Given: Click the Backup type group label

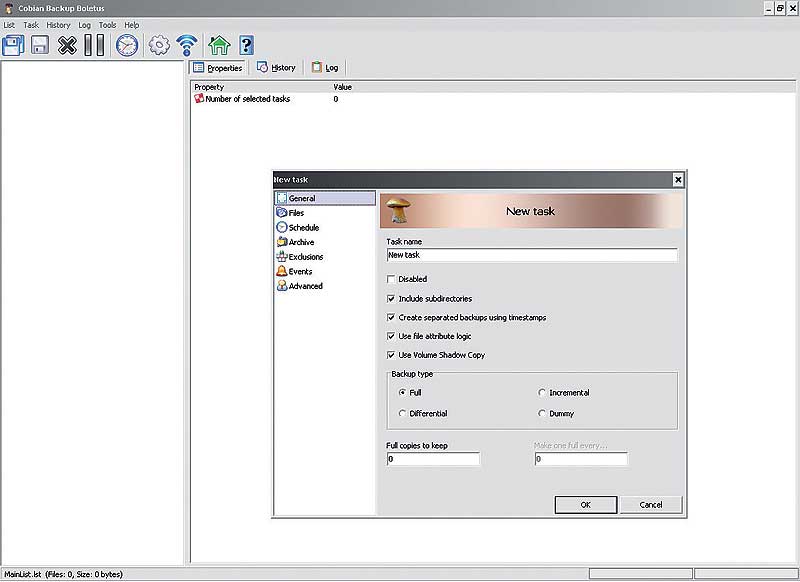Looking at the screenshot, I should (x=412, y=374).
